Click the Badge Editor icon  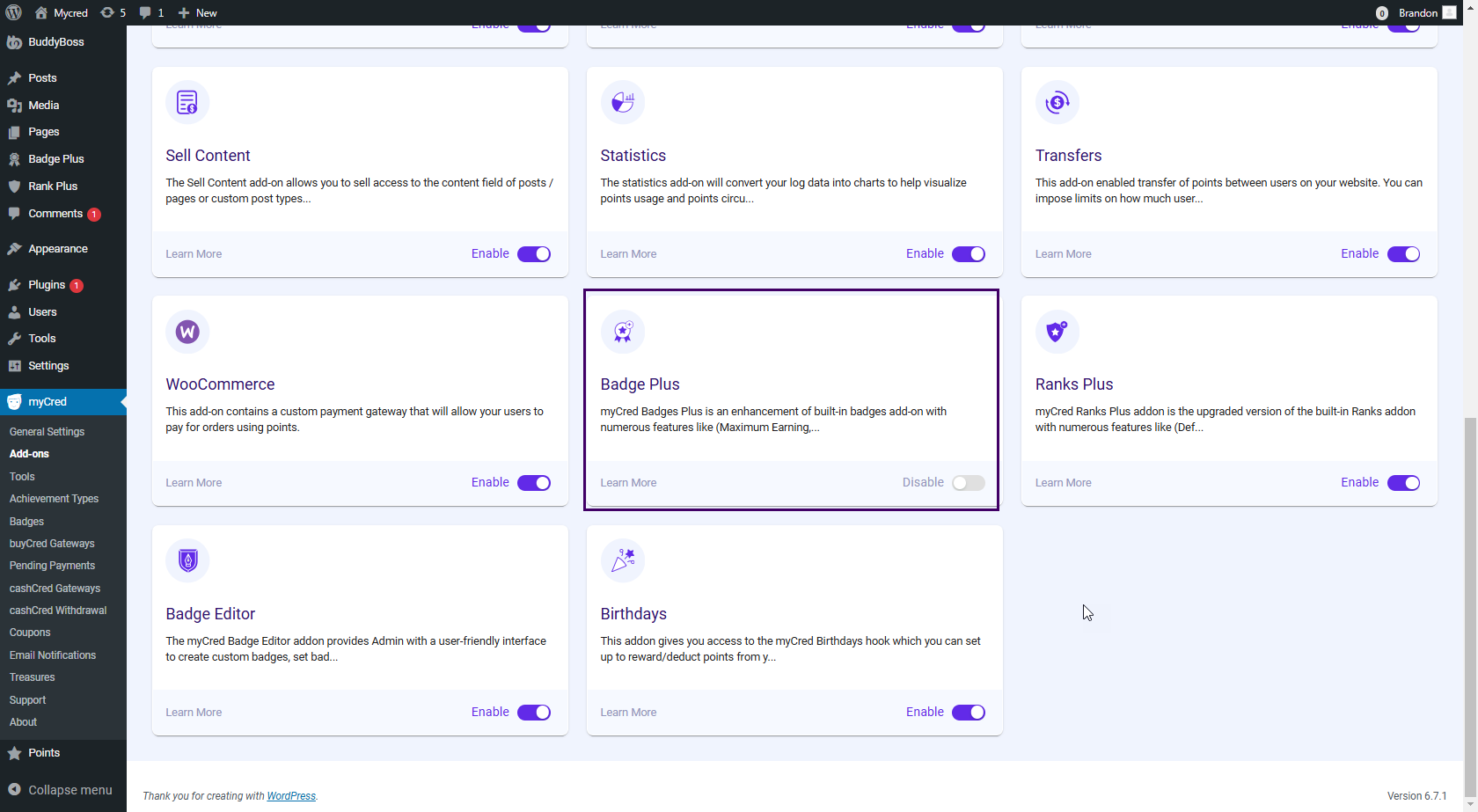[187, 560]
